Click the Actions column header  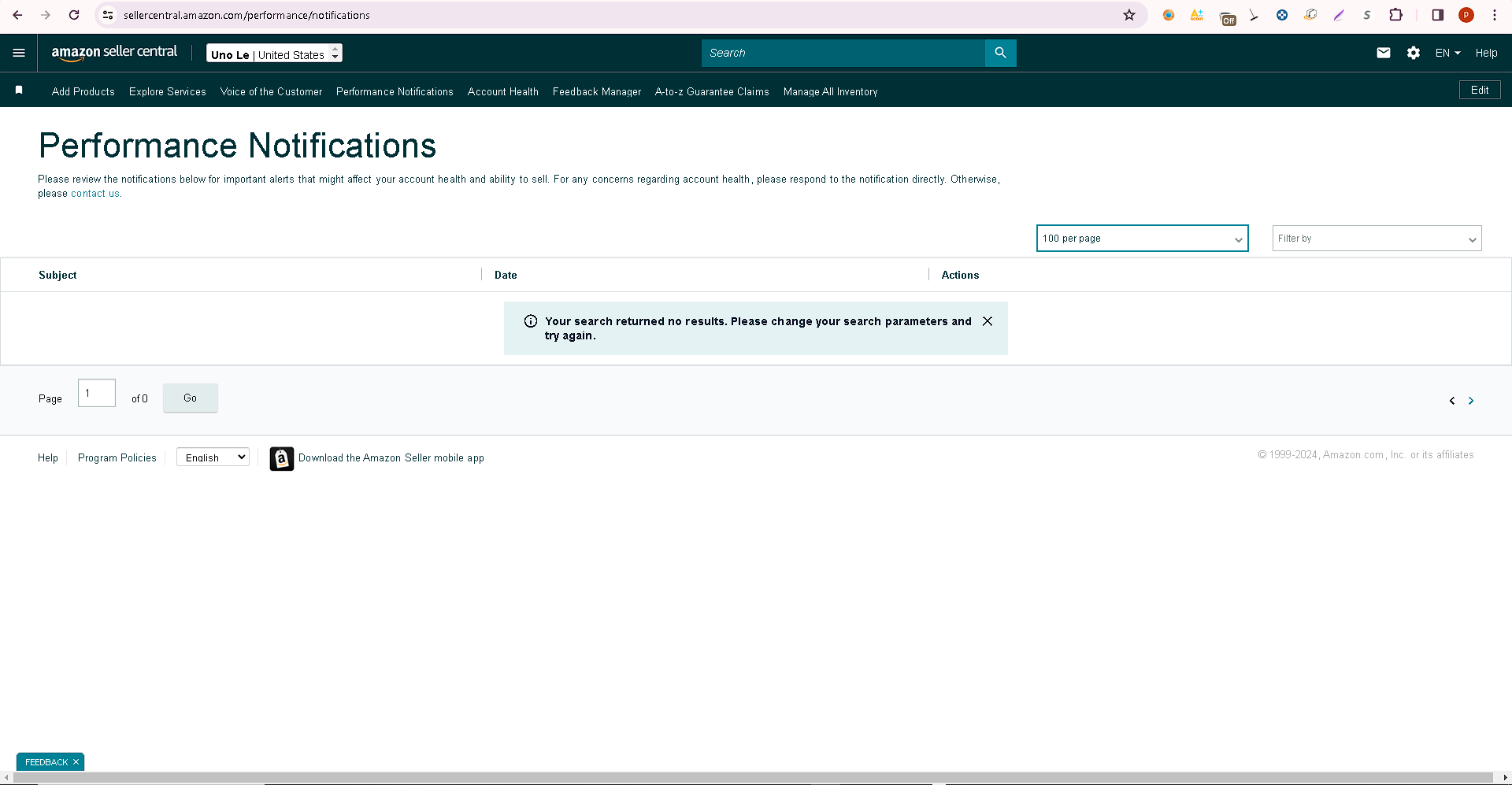pyautogui.click(x=960, y=275)
